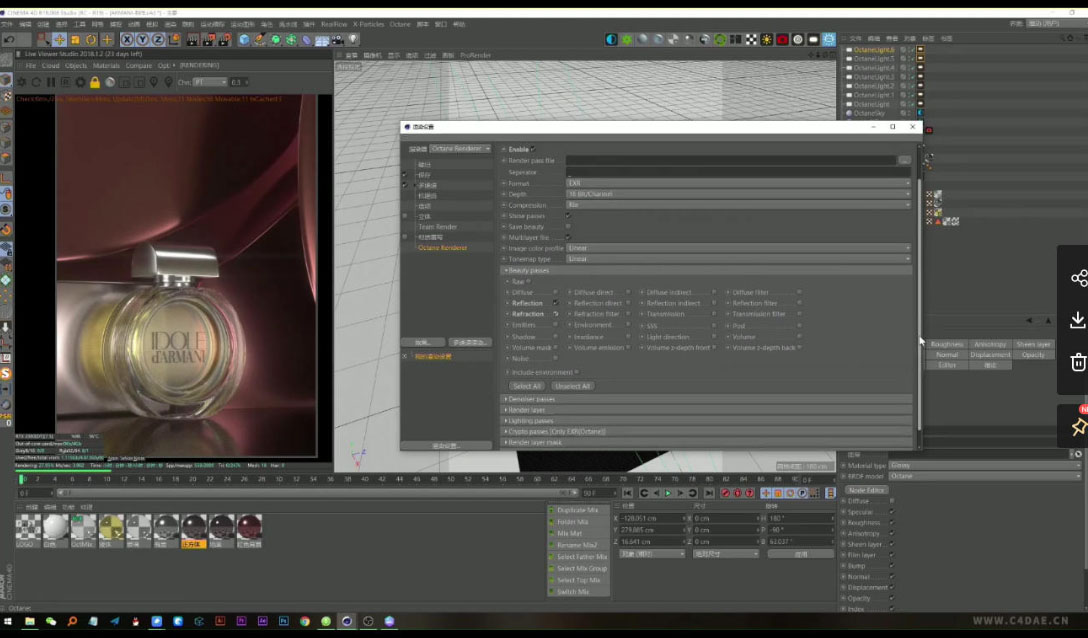1088x638 pixels.
Task: Click the Windows Start button
Action: coord(8,621)
